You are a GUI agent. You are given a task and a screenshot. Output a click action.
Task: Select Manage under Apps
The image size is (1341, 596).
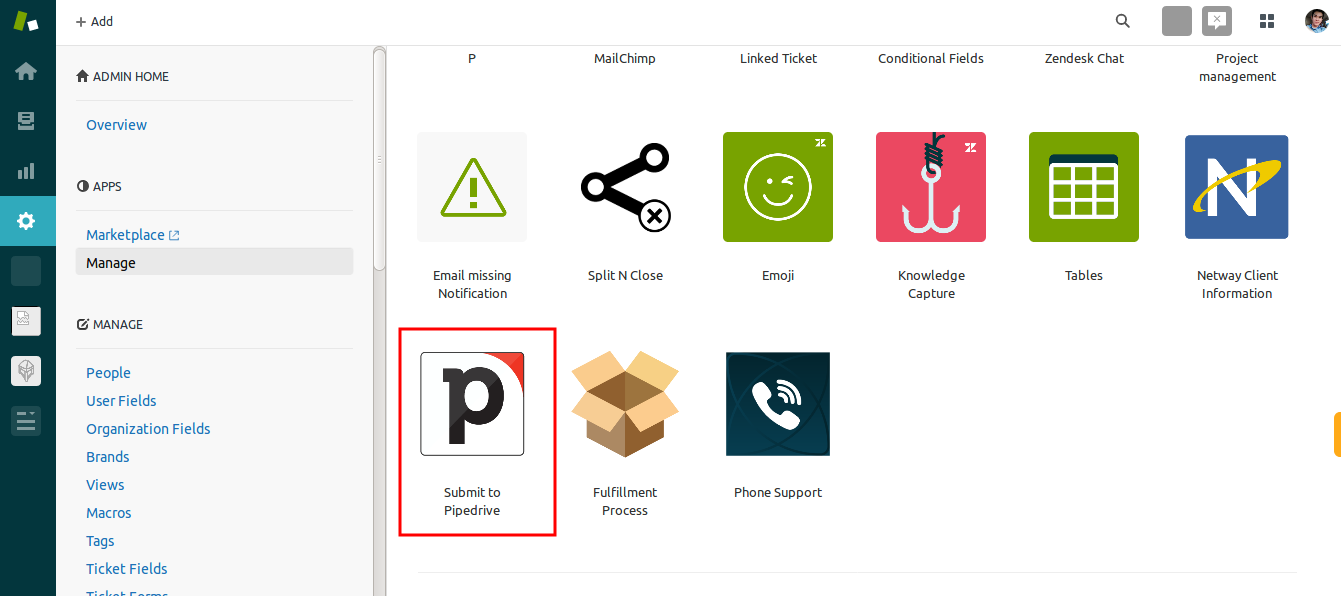(111, 263)
